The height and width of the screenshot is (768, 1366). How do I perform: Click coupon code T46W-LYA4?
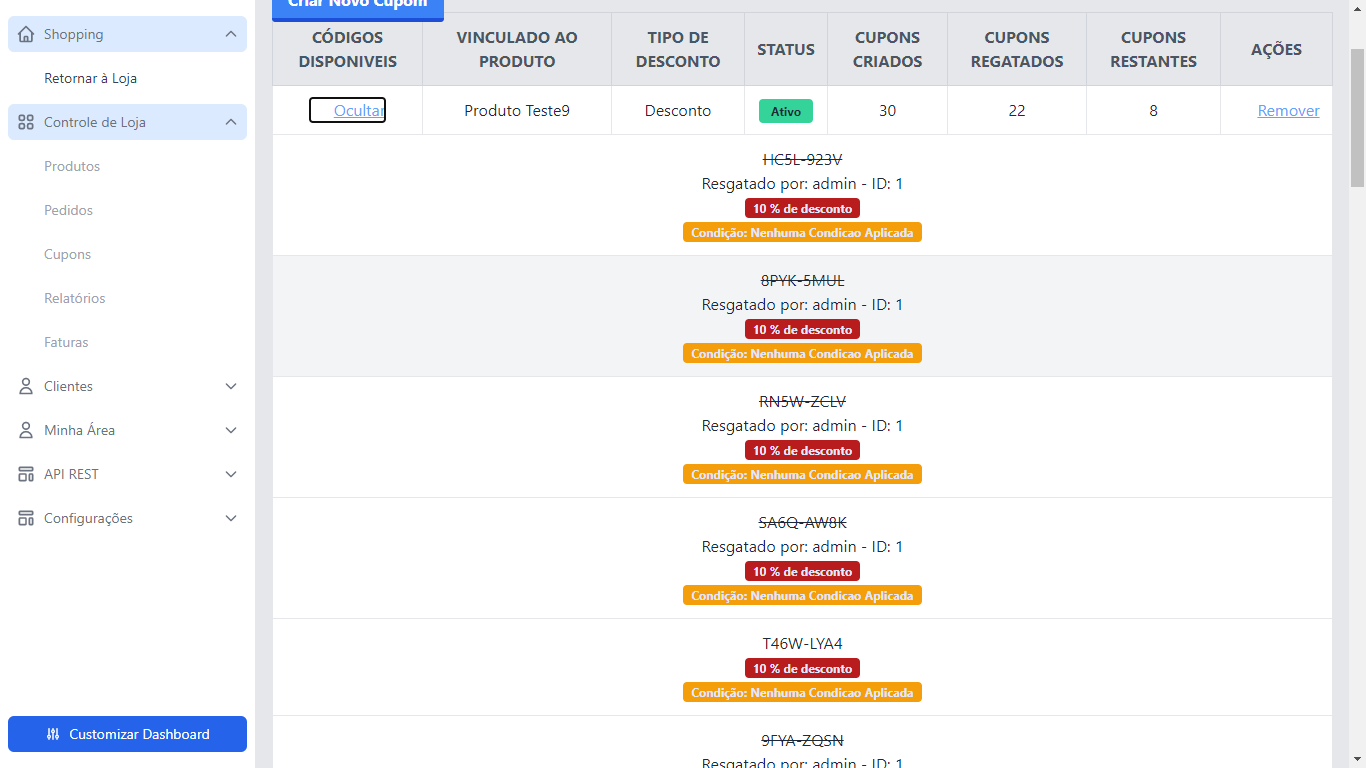pyautogui.click(x=802, y=643)
